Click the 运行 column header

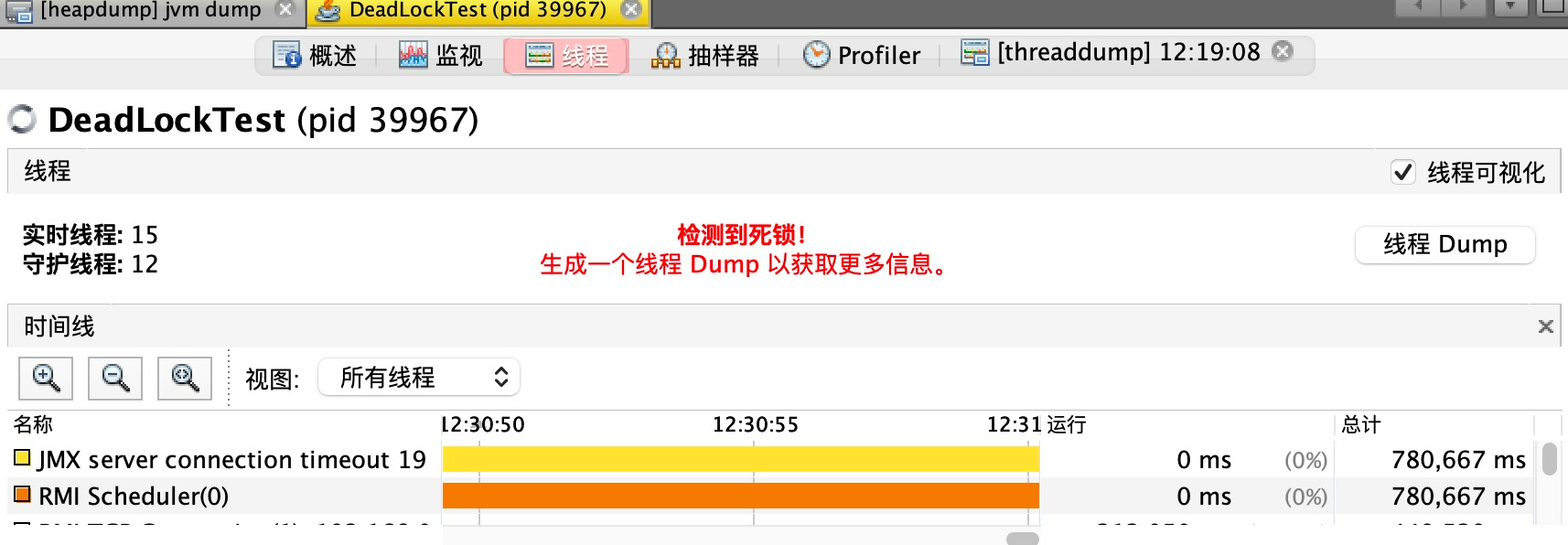tap(1066, 424)
